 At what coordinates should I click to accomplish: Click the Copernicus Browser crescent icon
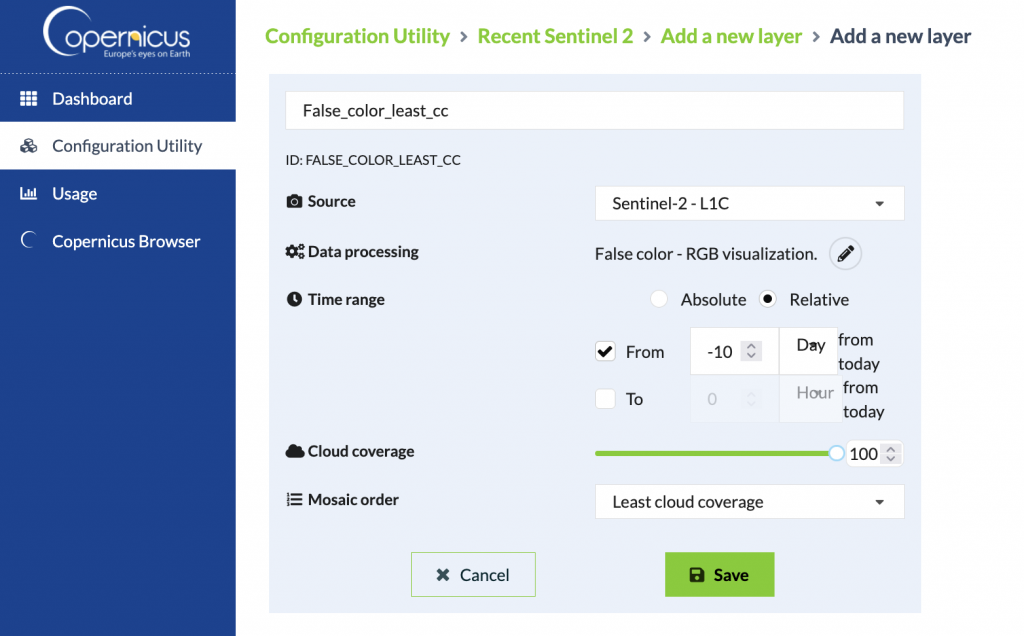tap(29, 241)
